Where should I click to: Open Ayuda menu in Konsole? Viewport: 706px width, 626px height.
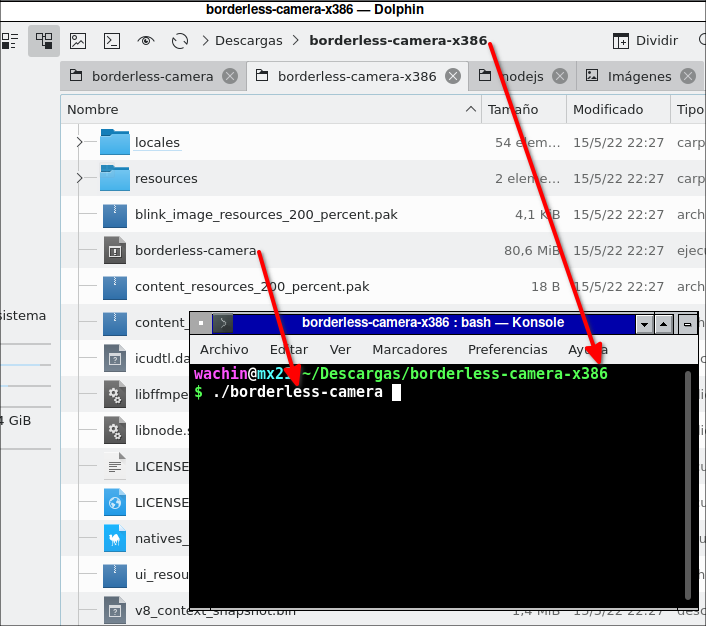tap(588, 349)
